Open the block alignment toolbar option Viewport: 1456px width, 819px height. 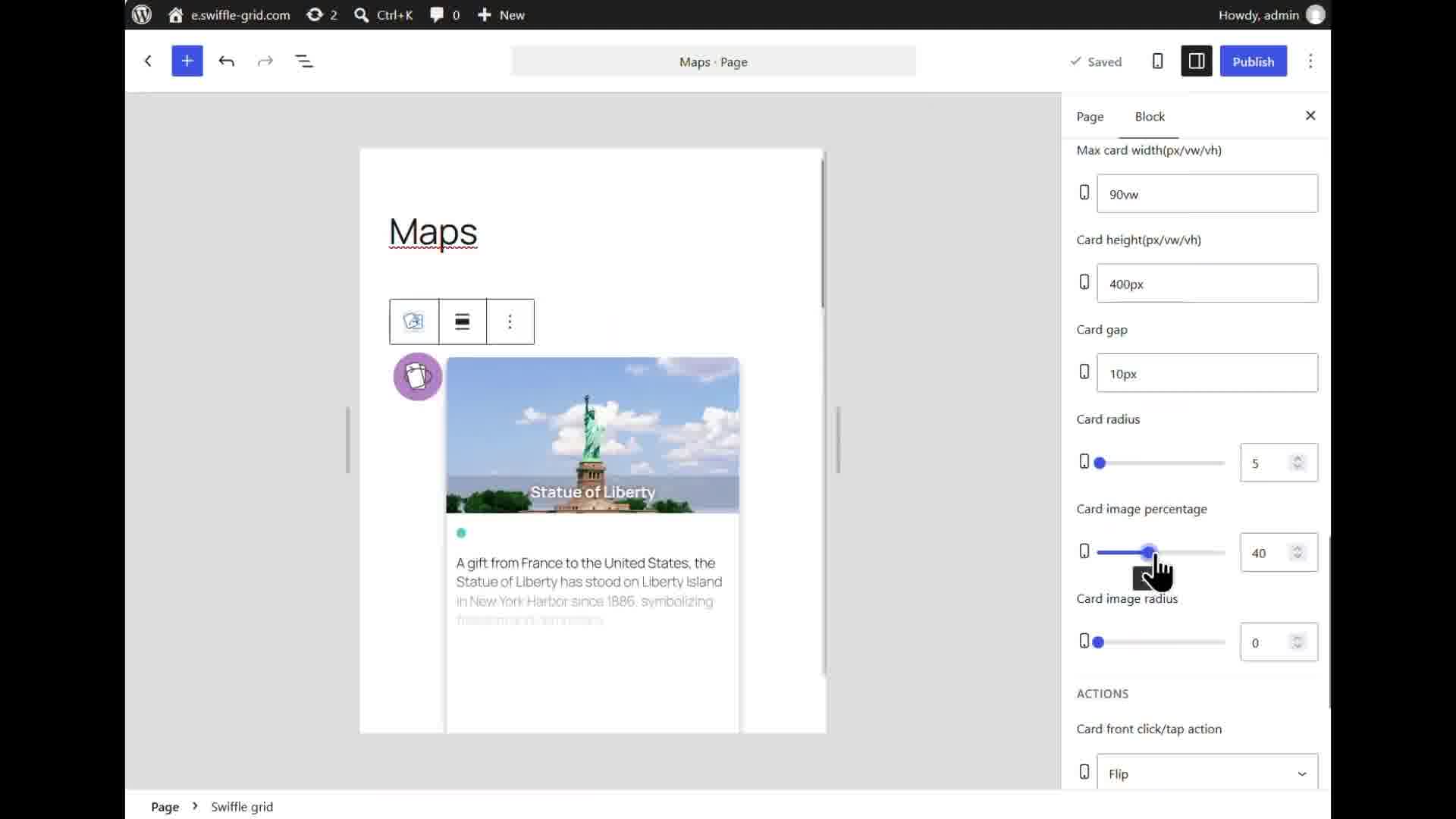point(463,322)
